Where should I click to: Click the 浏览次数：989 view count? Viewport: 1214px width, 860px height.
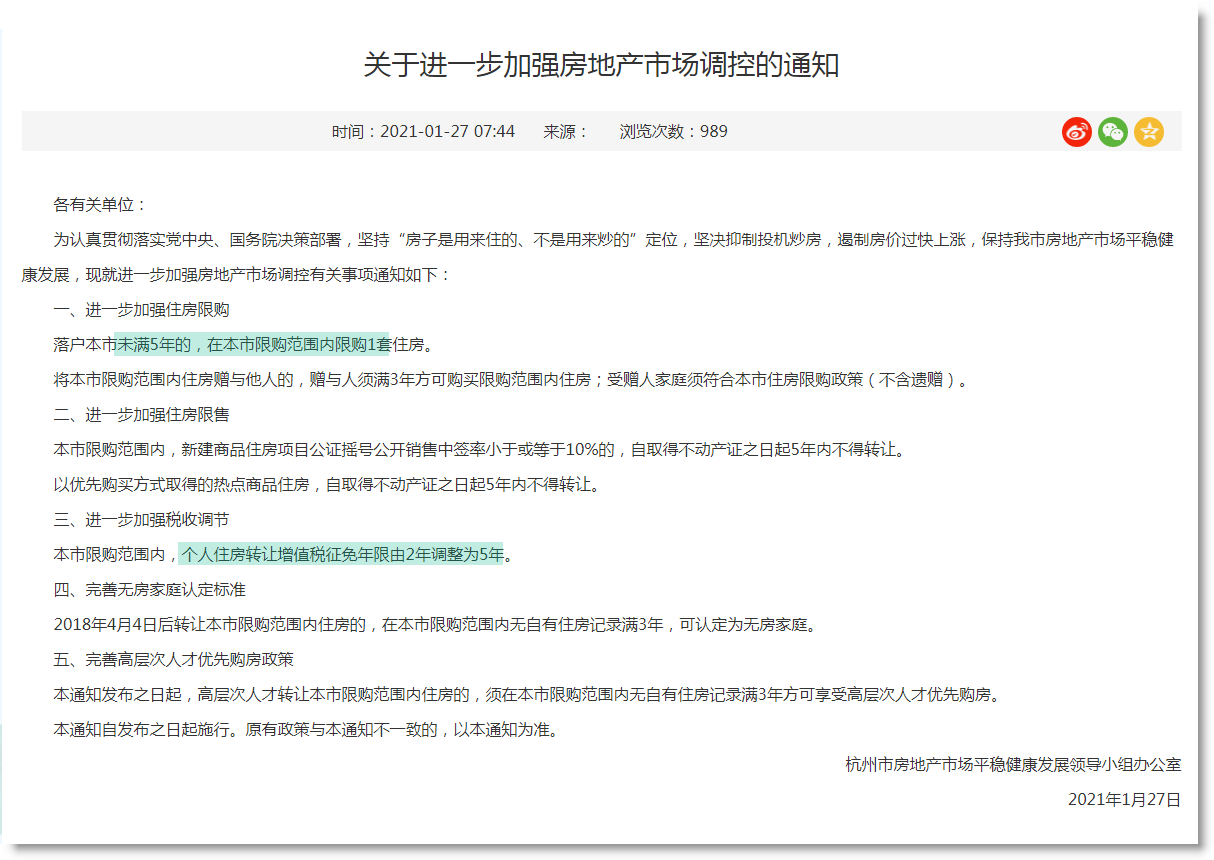point(674,131)
